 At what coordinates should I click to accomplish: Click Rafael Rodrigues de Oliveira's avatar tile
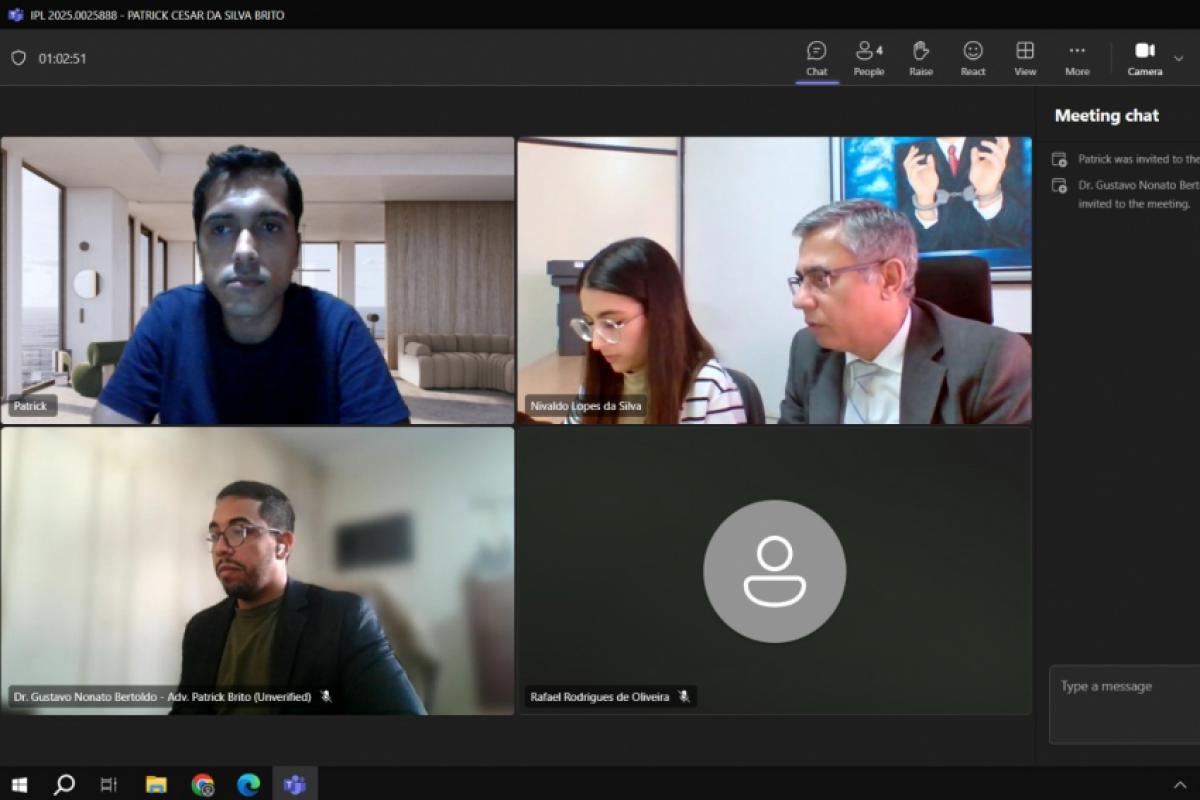(x=774, y=571)
